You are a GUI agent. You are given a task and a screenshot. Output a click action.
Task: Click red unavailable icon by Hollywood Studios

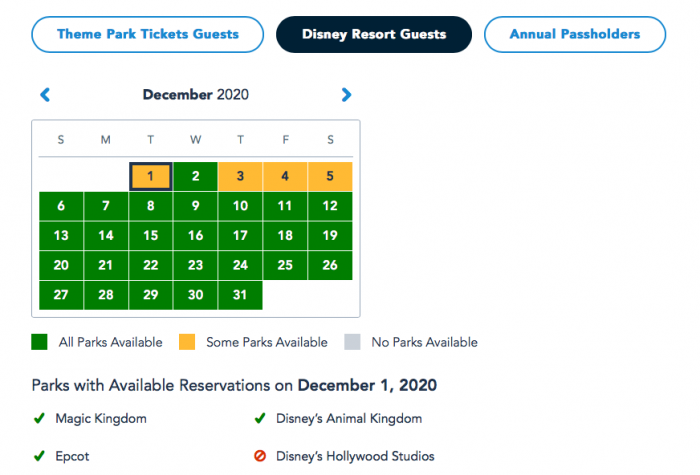260,456
